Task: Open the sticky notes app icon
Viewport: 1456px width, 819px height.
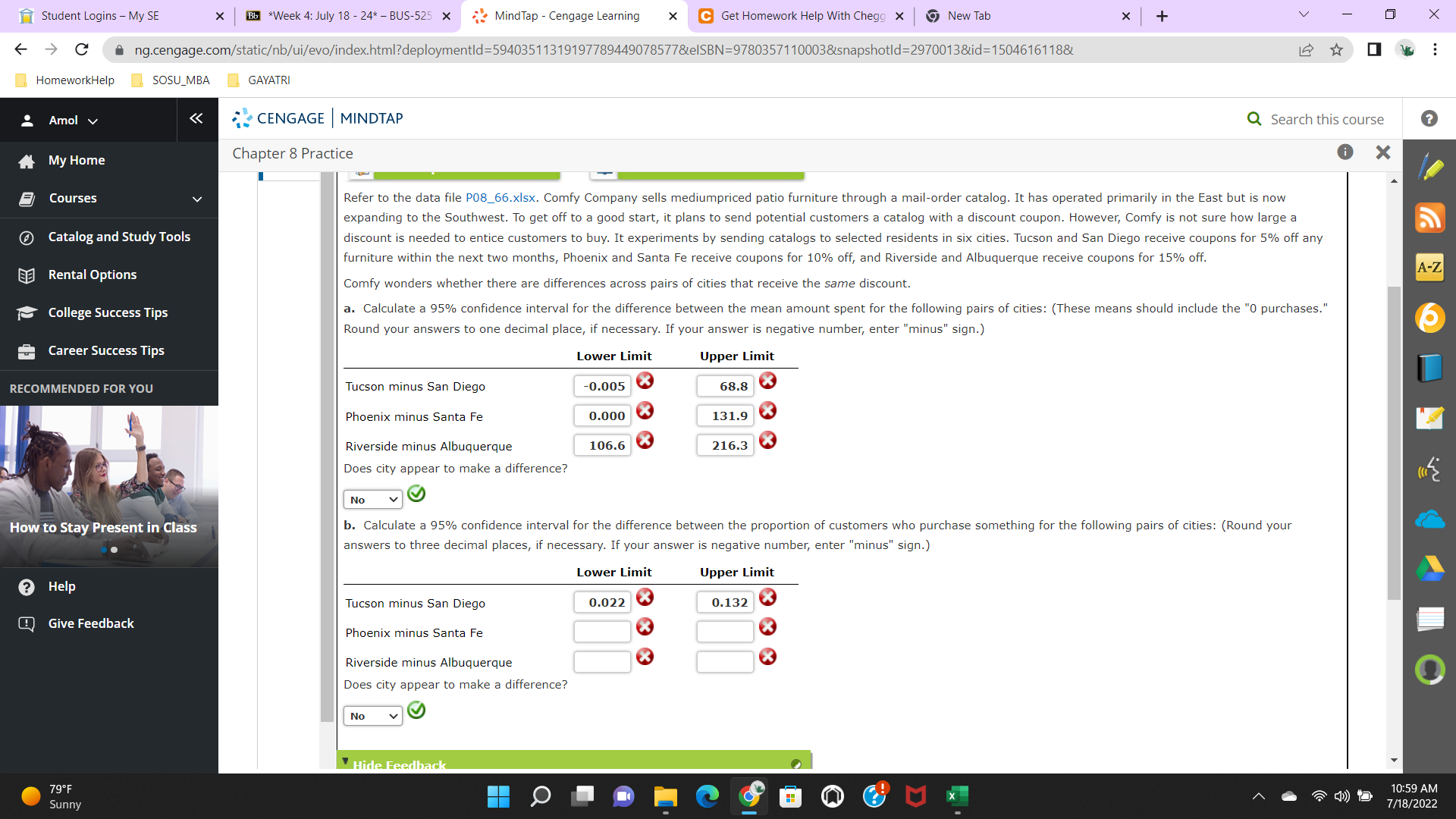Action: point(1429,418)
